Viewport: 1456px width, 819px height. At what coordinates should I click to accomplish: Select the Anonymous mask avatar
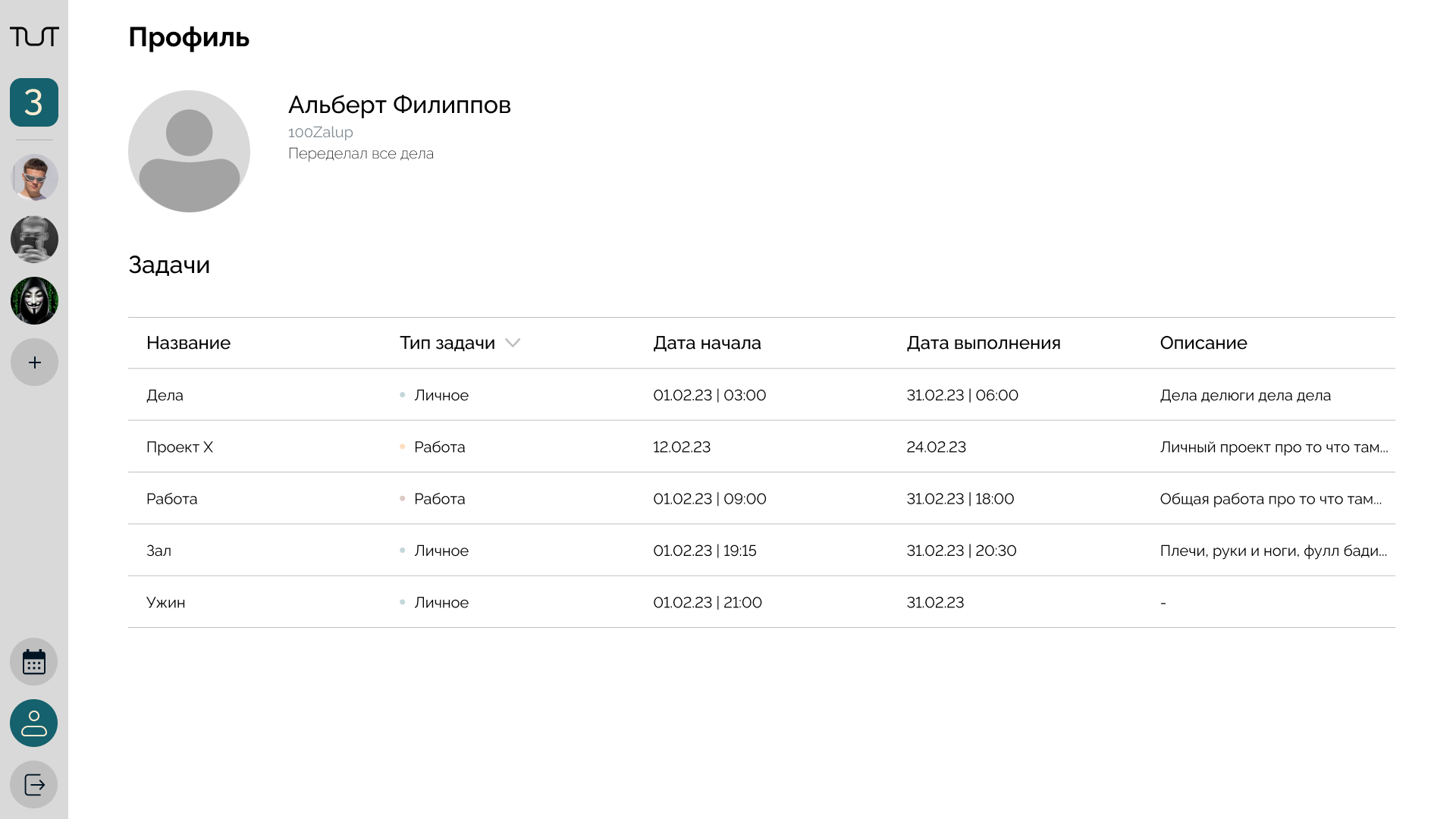point(34,301)
